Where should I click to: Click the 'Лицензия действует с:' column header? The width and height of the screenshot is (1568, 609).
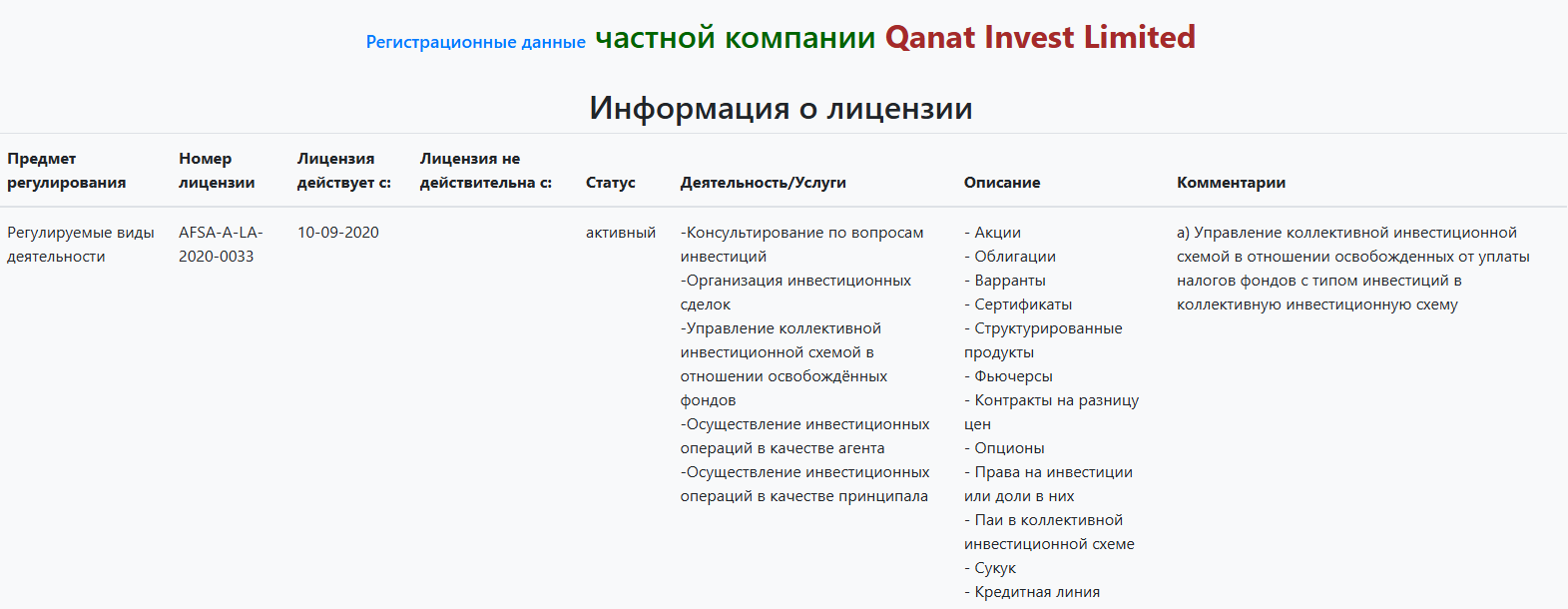pos(344,171)
